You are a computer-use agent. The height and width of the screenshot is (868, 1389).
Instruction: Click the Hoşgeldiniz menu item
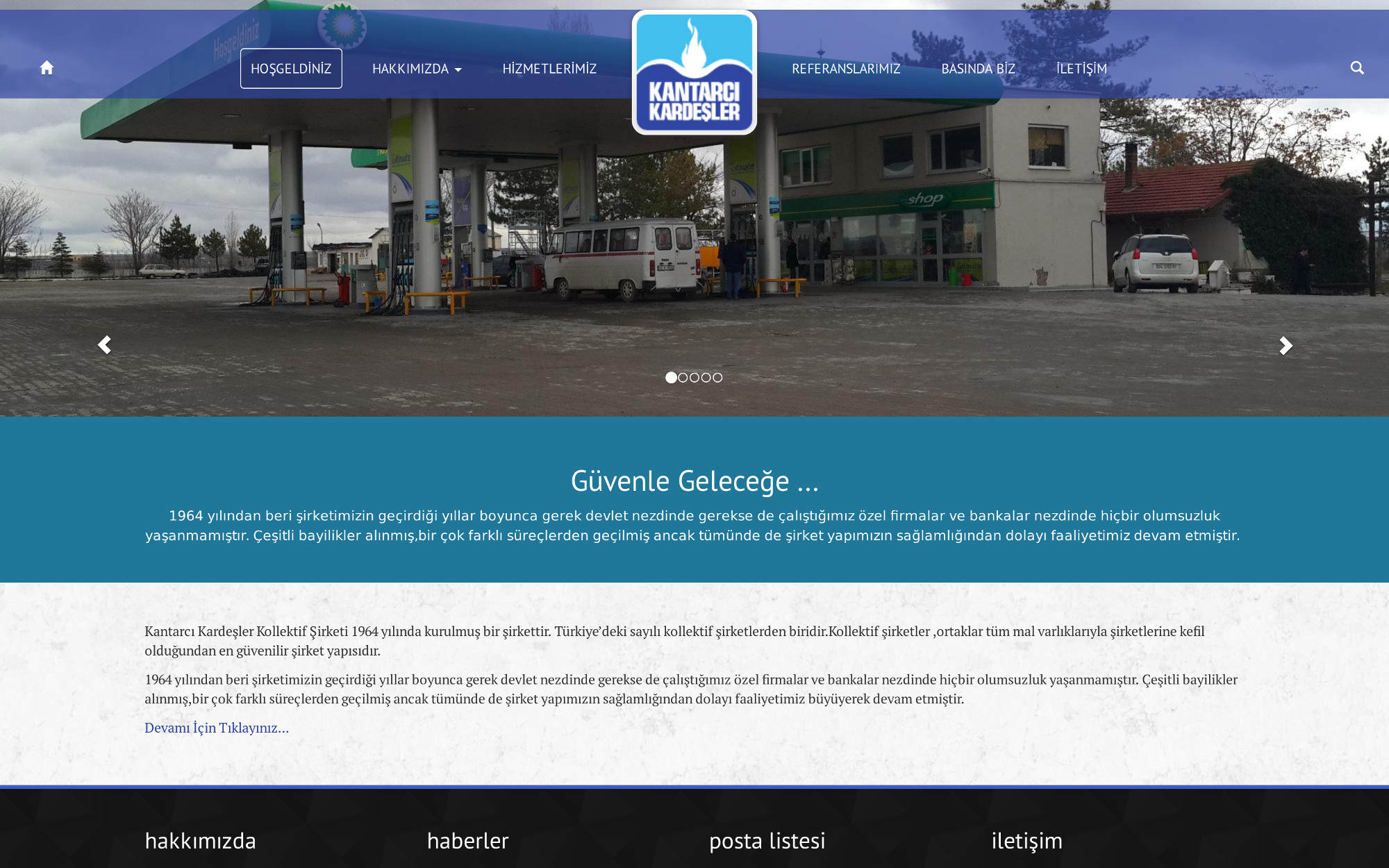point(291,69)
